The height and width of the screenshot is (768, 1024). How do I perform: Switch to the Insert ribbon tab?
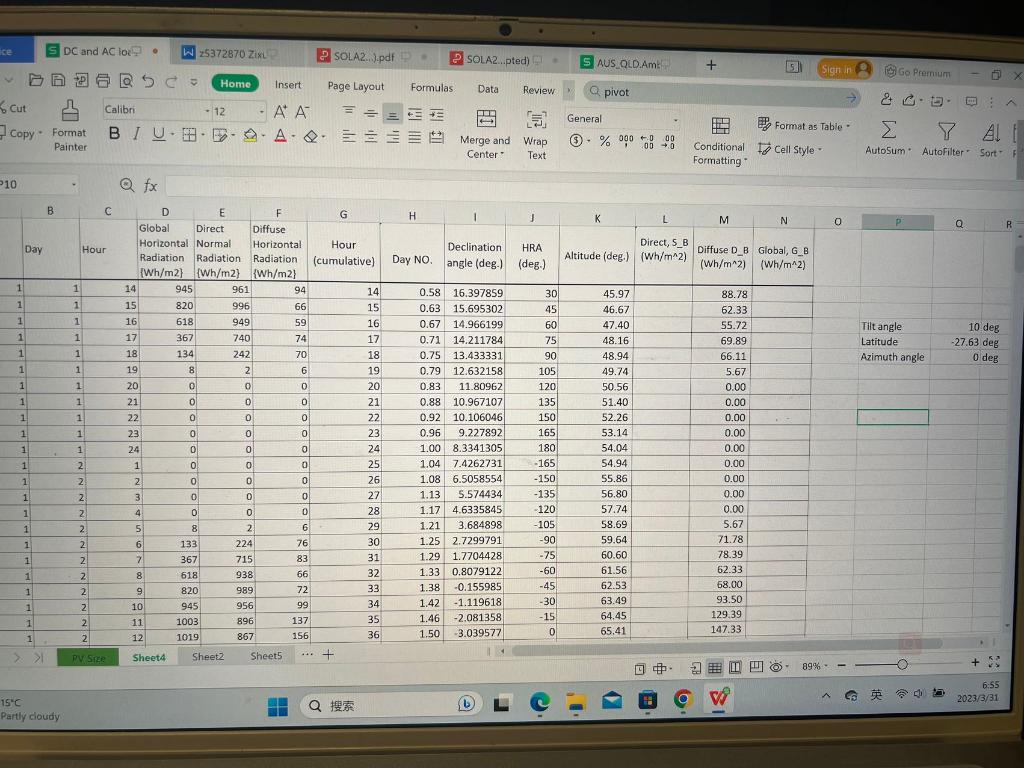click(288, 85)
